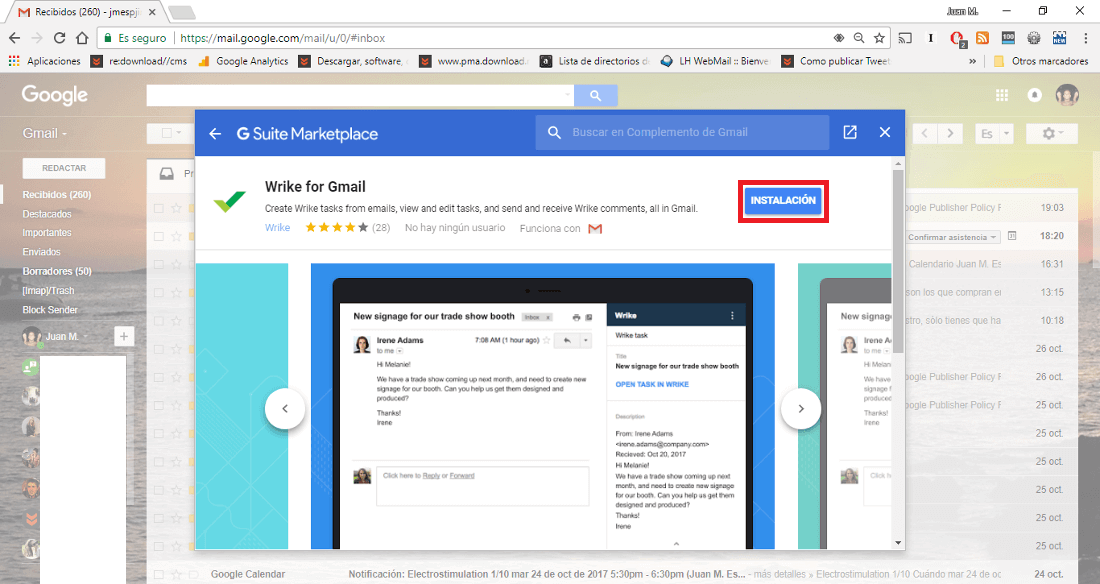Open 'Otros marcadores' folder
1100x584 pixels.
click(x=1041, y=61)
